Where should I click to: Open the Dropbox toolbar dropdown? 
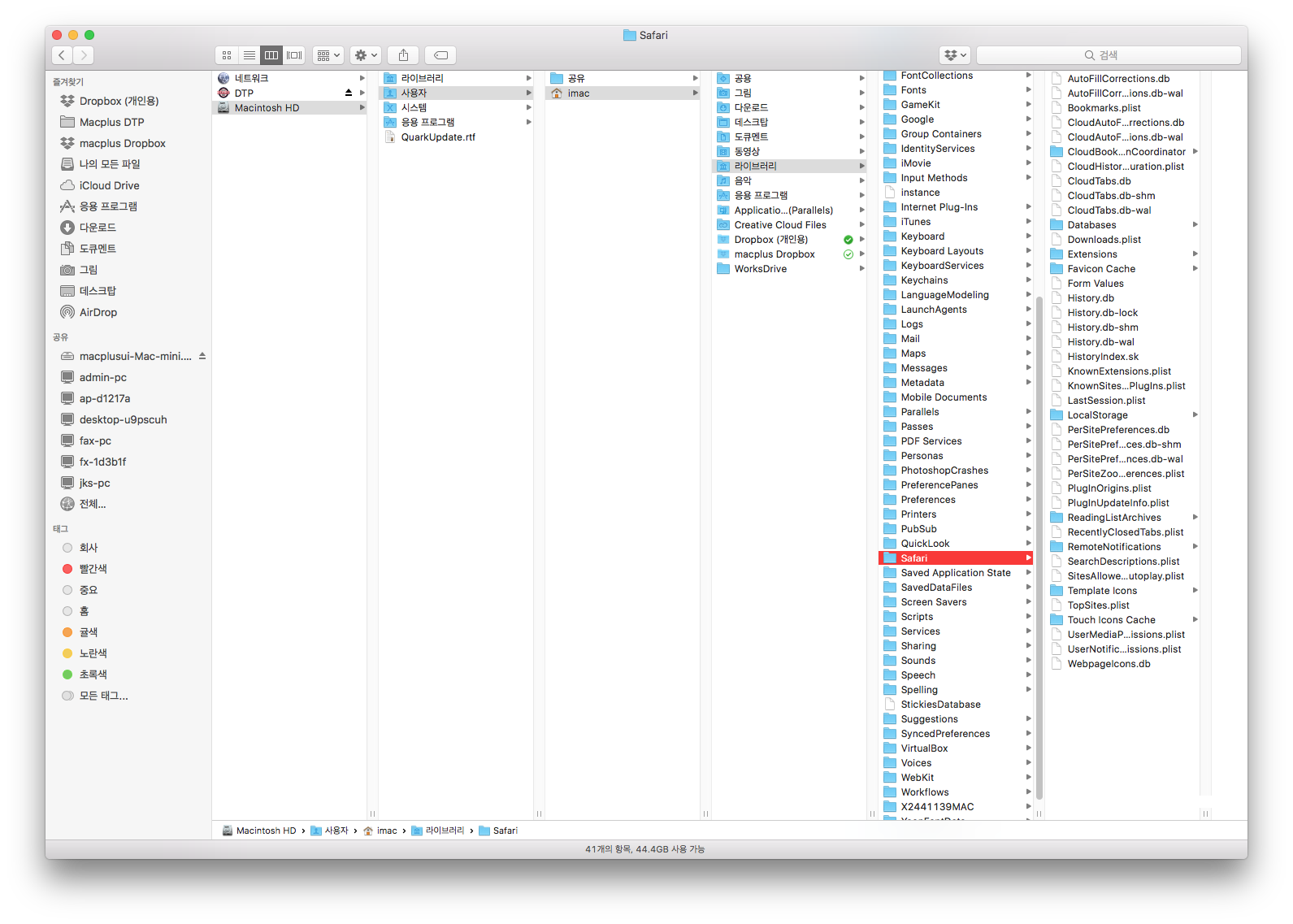(x=955, y=55)
